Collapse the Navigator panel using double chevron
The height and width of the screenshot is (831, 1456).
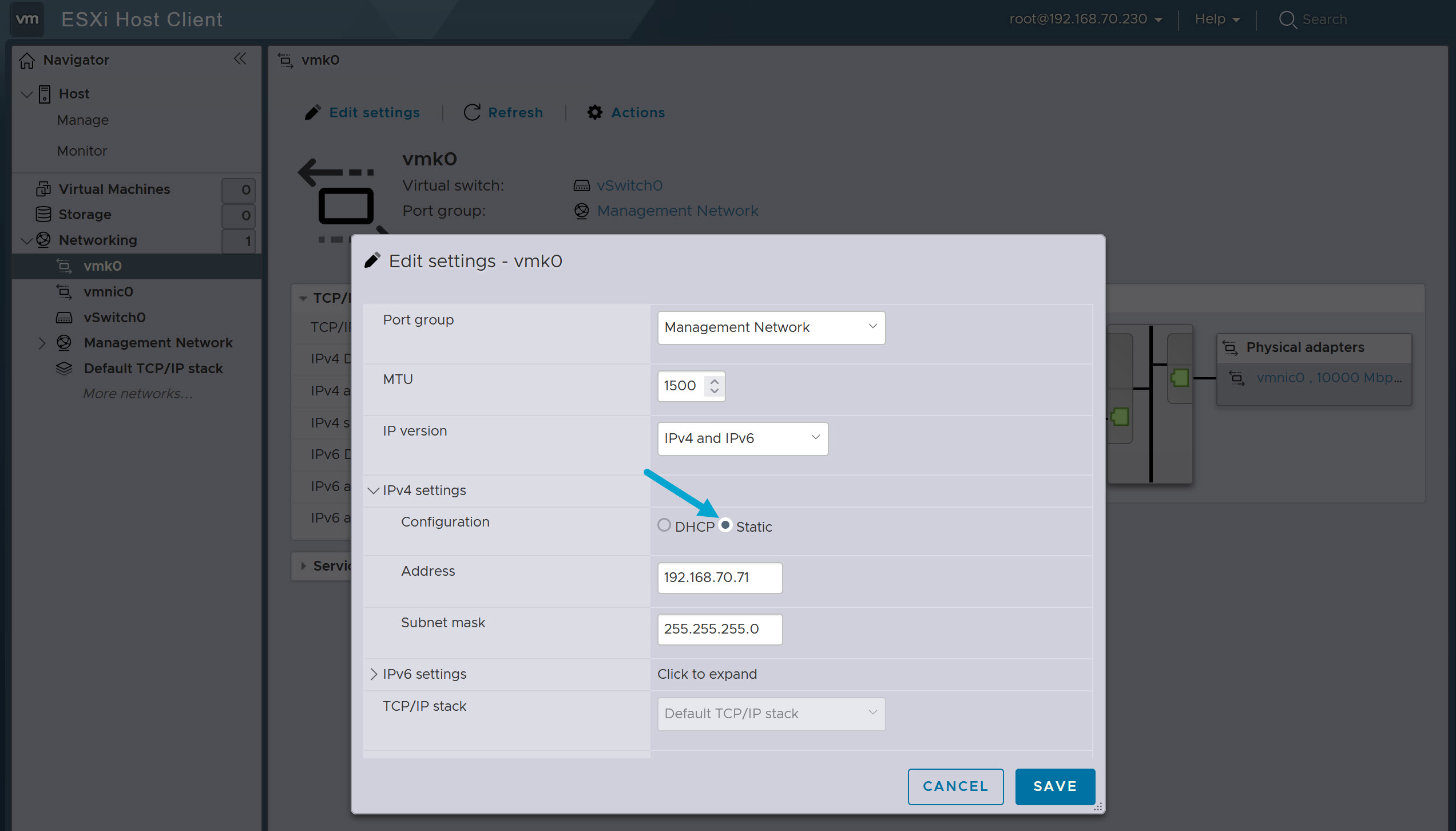tap(240, 58)
